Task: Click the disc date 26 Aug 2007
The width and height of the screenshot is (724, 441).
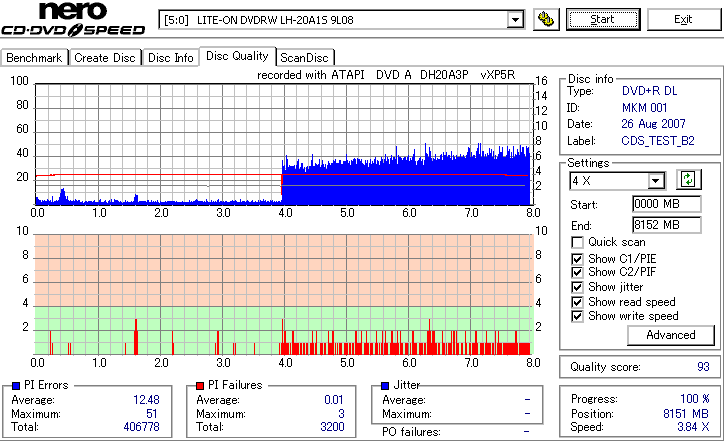Action: click(x=653, y=124)
